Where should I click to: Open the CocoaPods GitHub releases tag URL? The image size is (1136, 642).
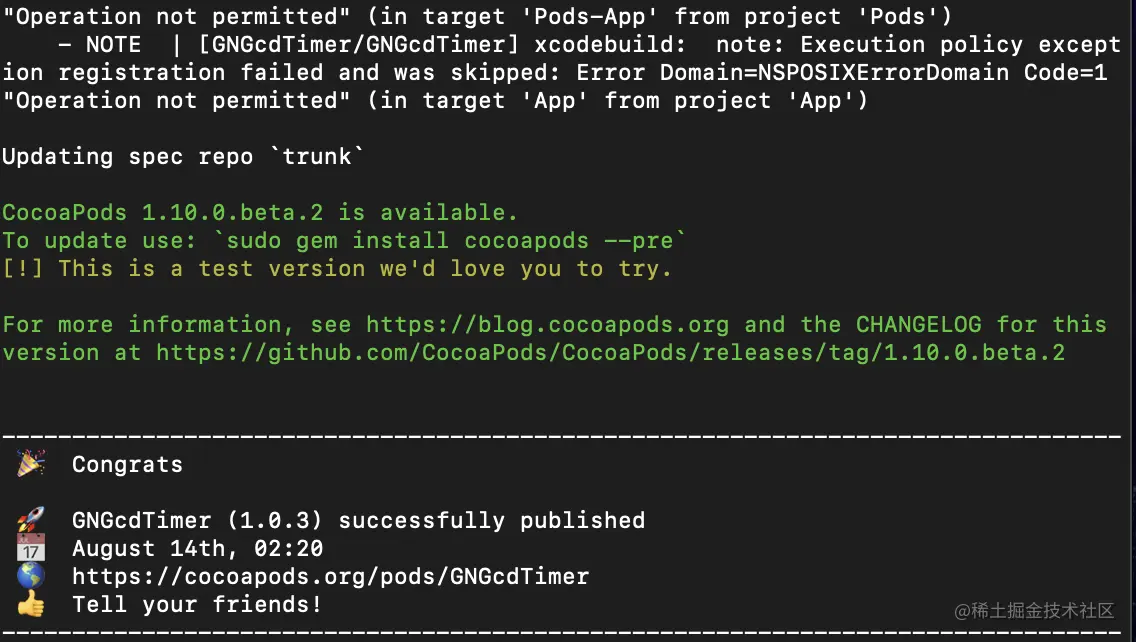point(610,353)
